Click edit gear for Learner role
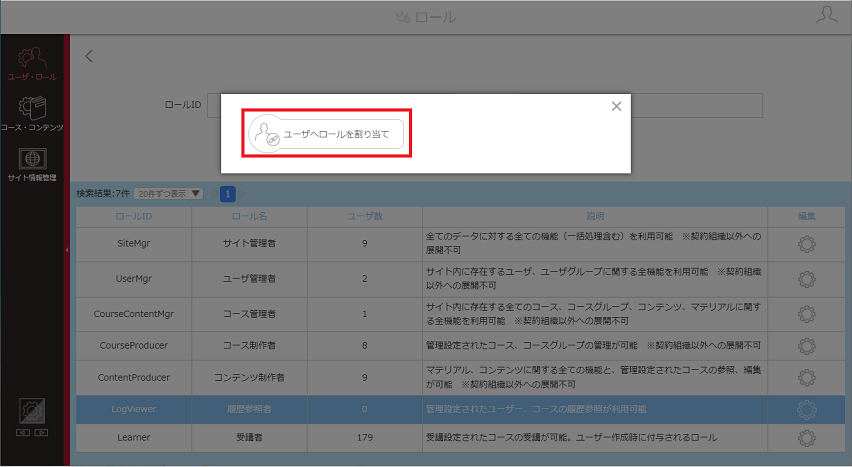The width and height of the screenshot is (852, 467). point(806,438)
